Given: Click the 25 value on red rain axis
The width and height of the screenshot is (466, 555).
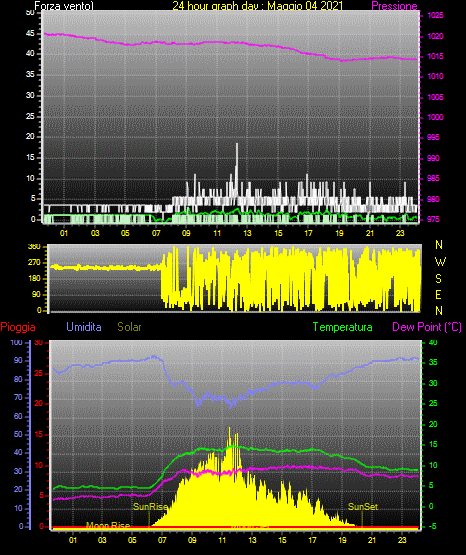Looking at the screenshot, I should click(x=39, y=373).
